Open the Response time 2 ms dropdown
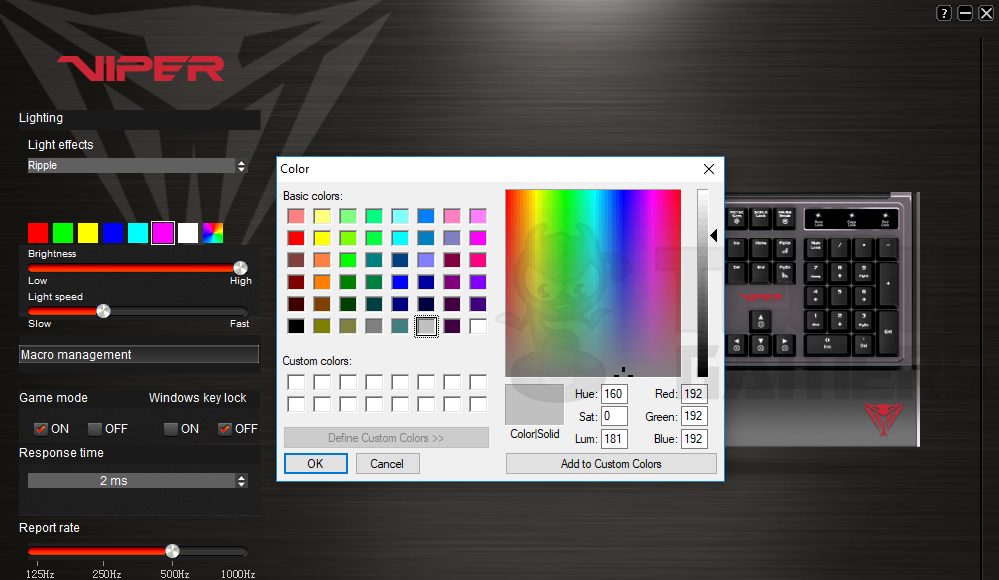Screen dimensions: 999x580 click(137, 481)
